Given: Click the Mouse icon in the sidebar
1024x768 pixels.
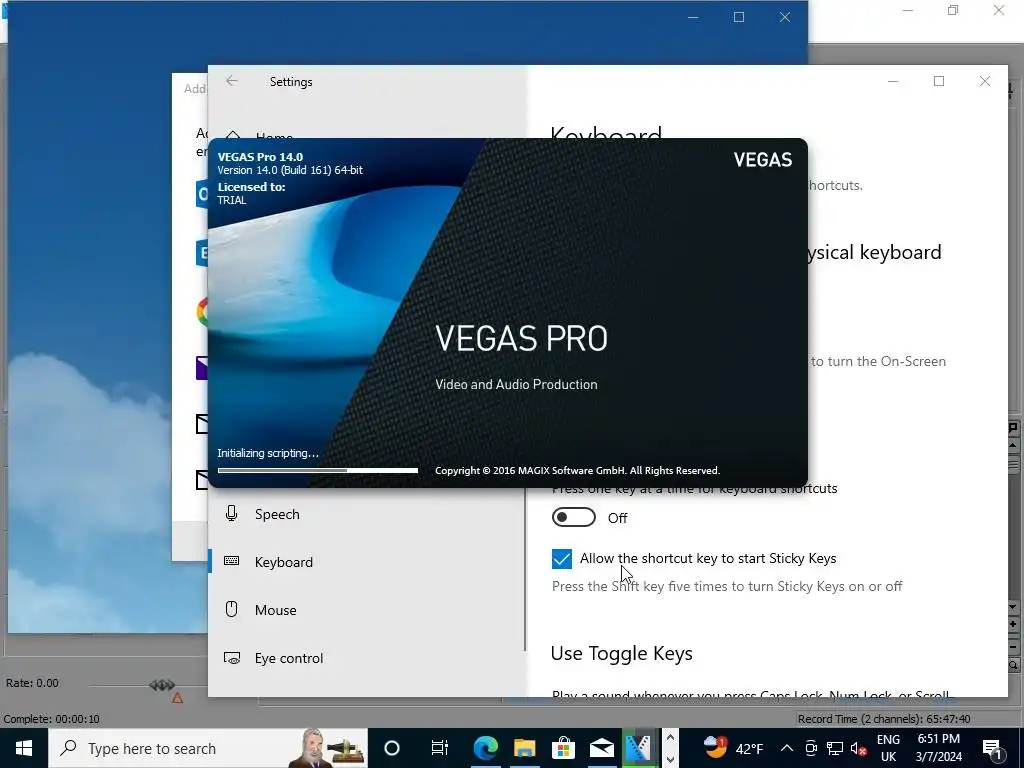Looking at the screenshot, I should [231, 609].
